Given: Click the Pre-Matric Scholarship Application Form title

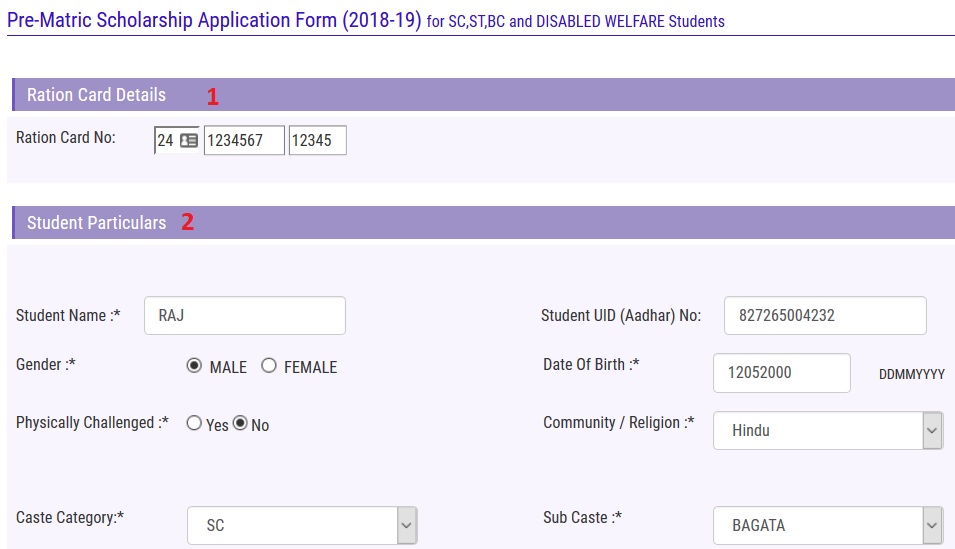Looking at the screenshot, I should click(214, 20).
